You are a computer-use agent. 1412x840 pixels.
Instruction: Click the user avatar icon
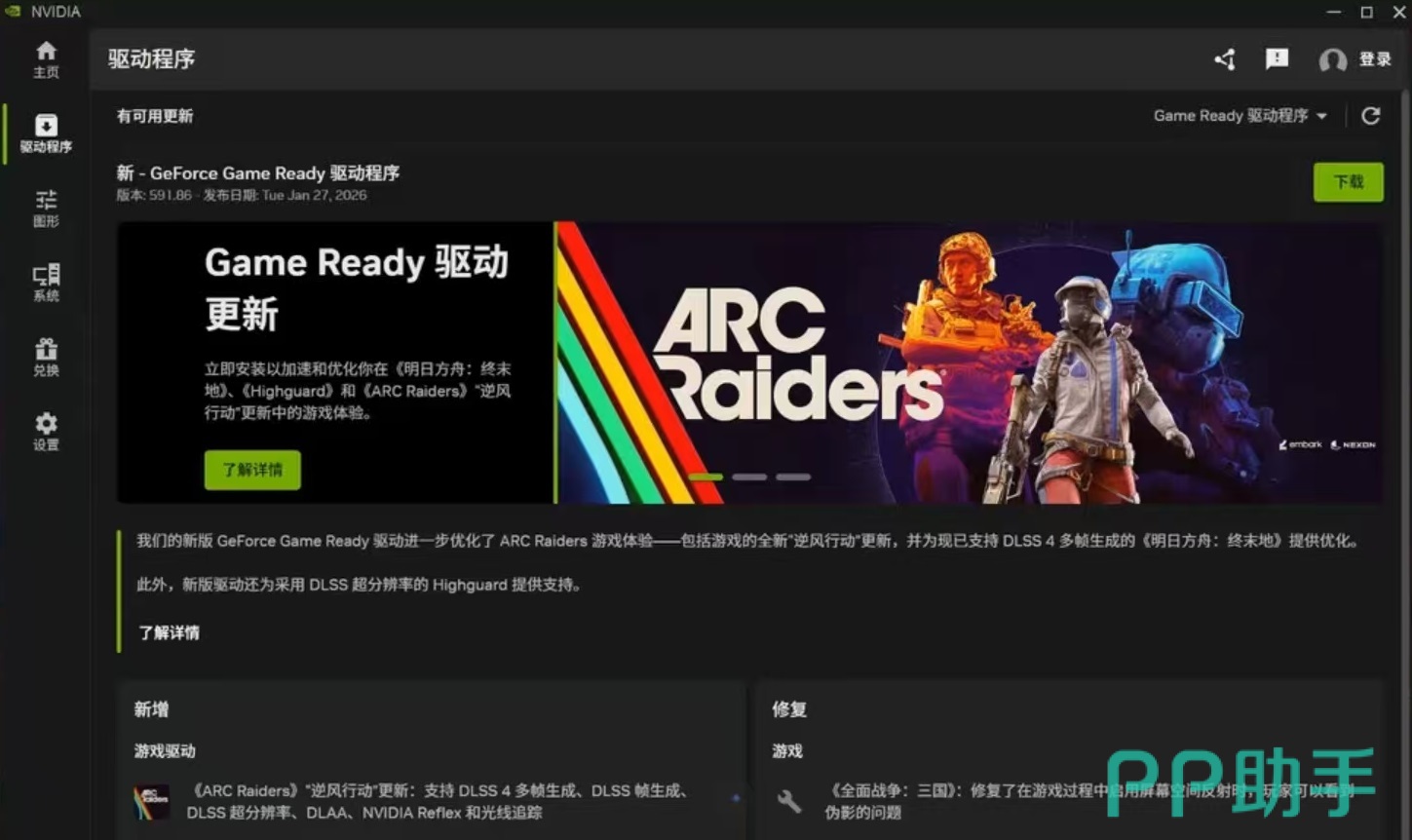pos(1332,60)
